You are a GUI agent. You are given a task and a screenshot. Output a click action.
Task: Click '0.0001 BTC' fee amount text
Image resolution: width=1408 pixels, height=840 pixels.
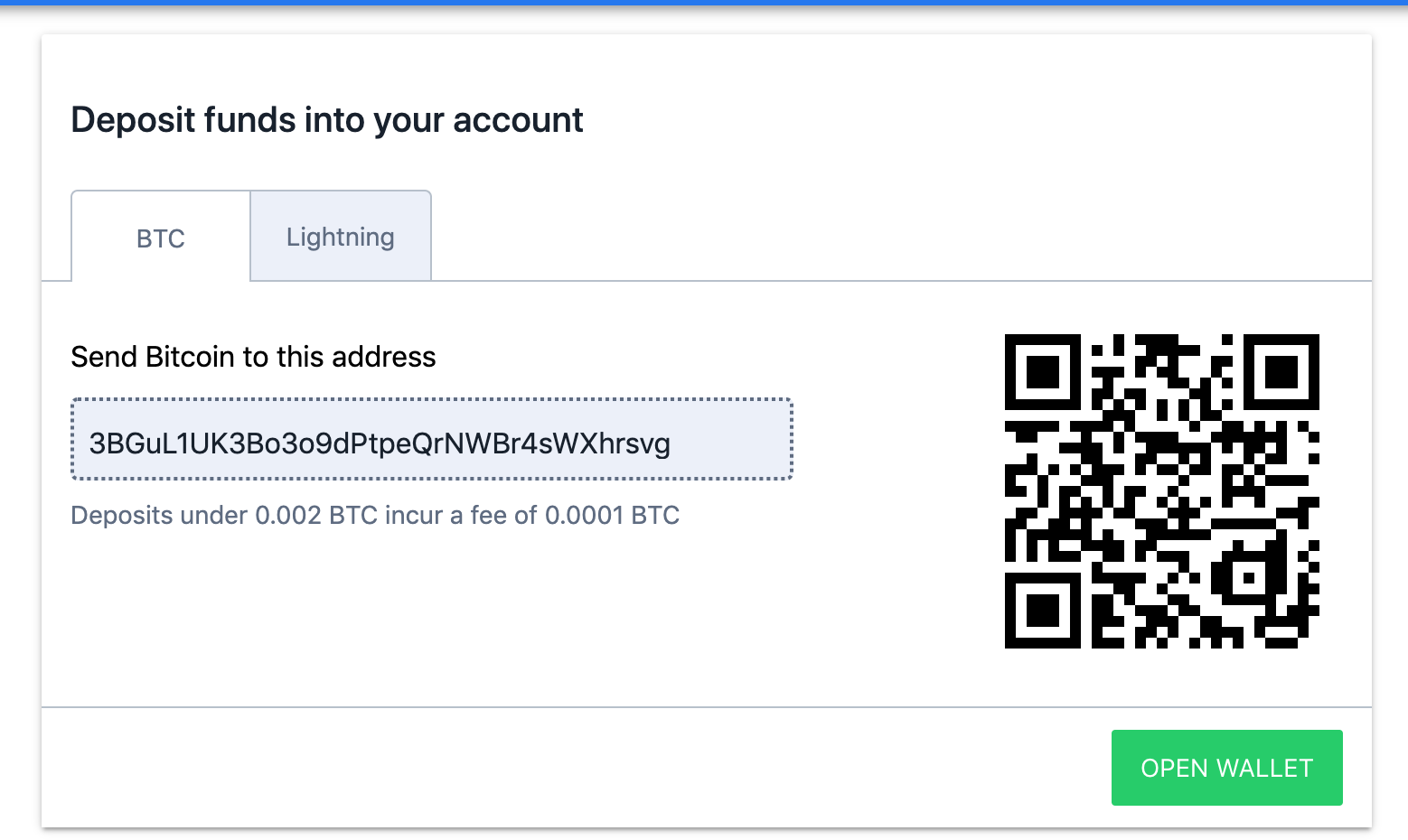[x=612, y=515]
